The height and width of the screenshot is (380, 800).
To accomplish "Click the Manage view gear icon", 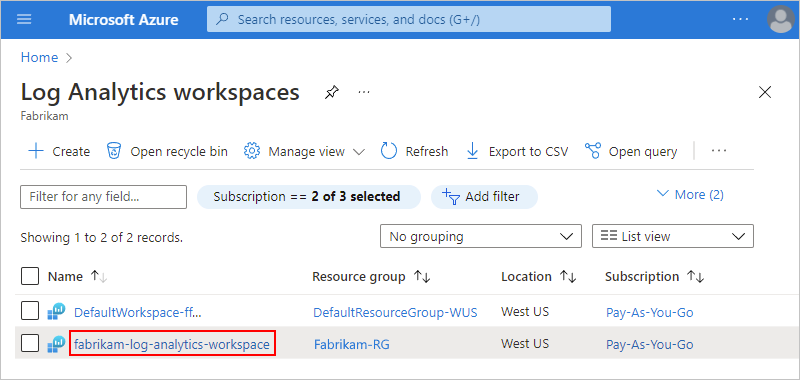I will tap(252, 151).
